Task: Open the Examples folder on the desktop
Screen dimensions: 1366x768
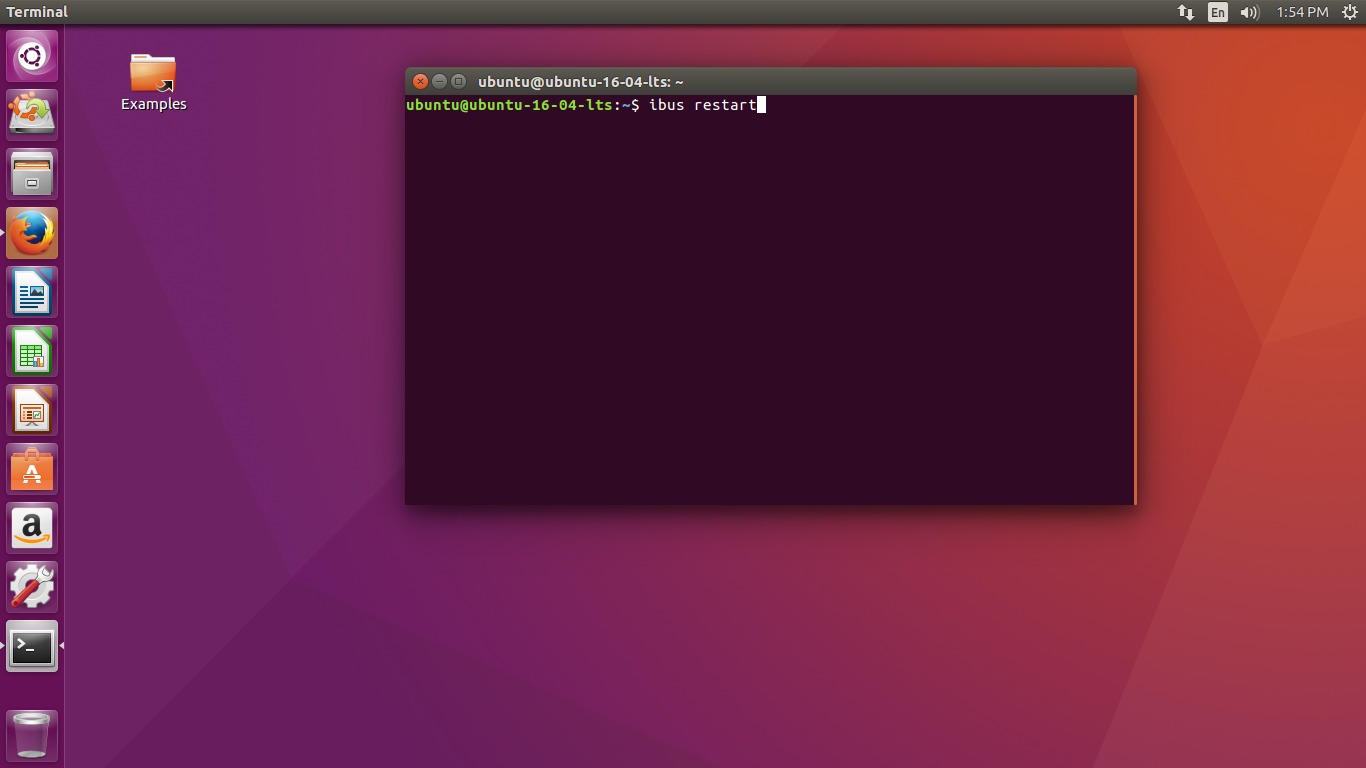Action: coord(153,81)
